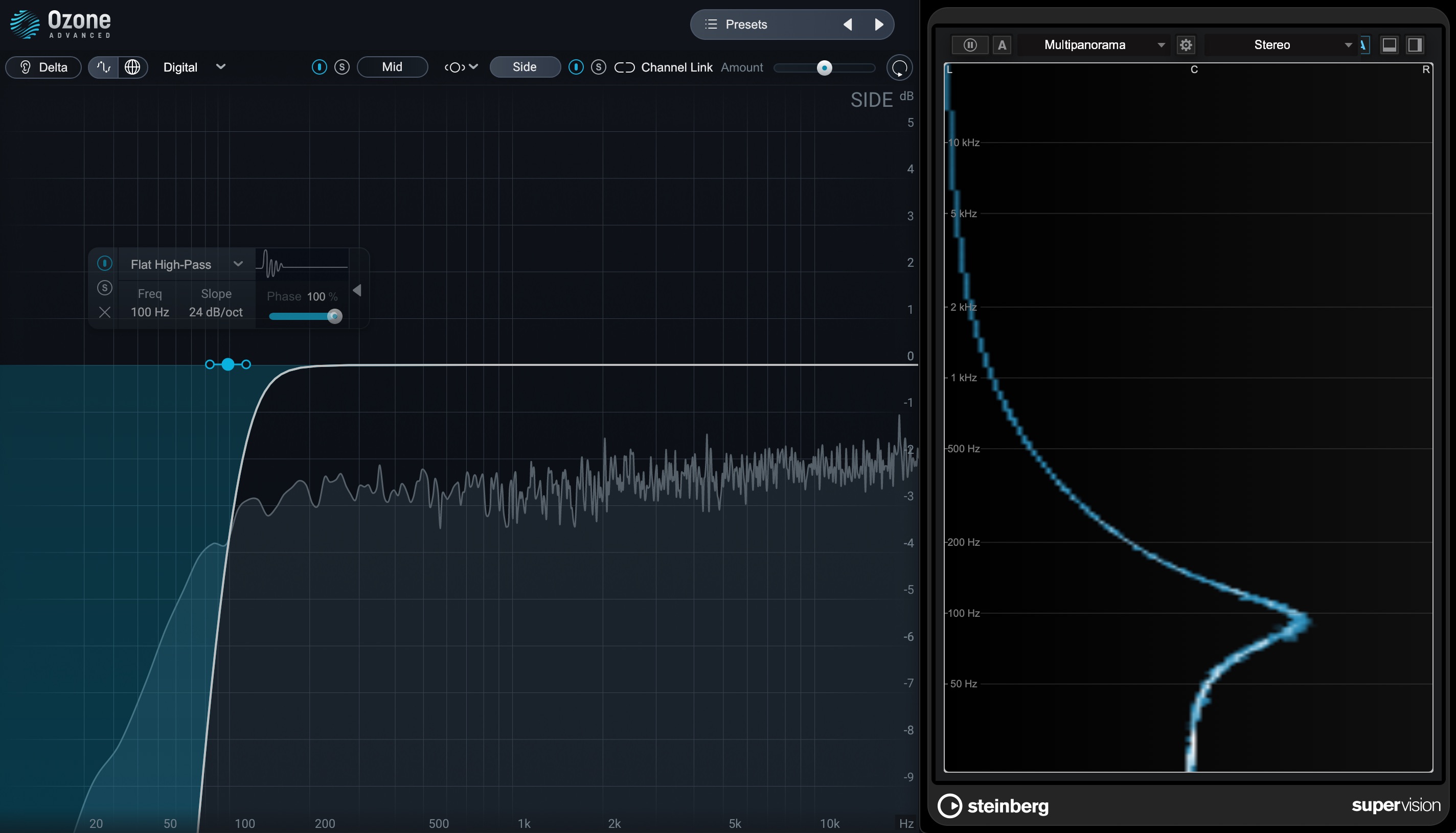The height and width of the screenshot is (833, 1456).
Task: Click the Steinberg logo
Action: click(x=993, y=806)
